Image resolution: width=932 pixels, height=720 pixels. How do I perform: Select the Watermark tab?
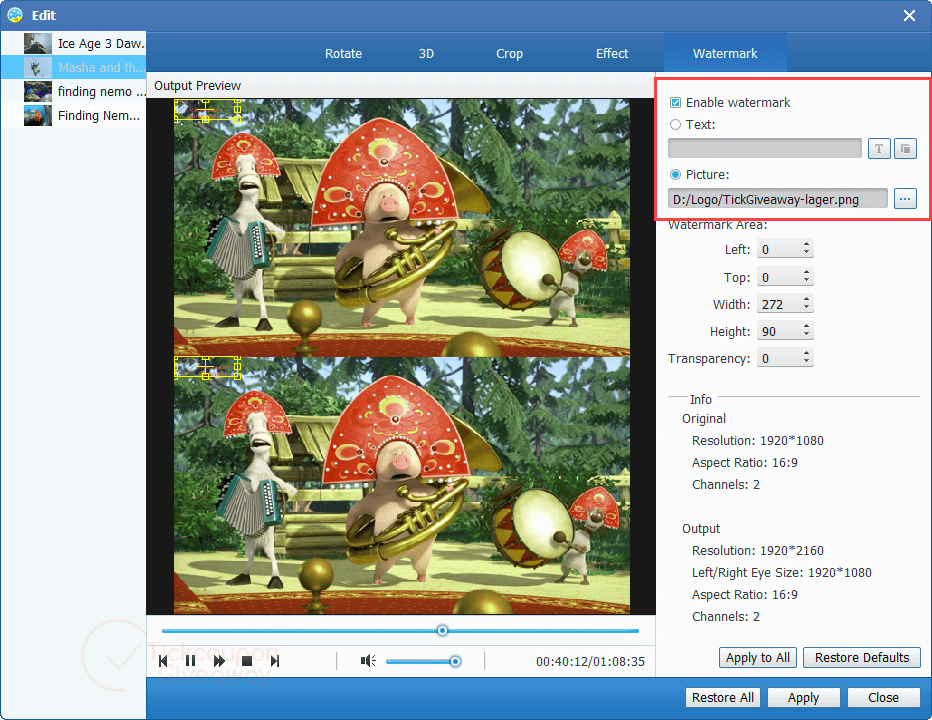[725, 54]
